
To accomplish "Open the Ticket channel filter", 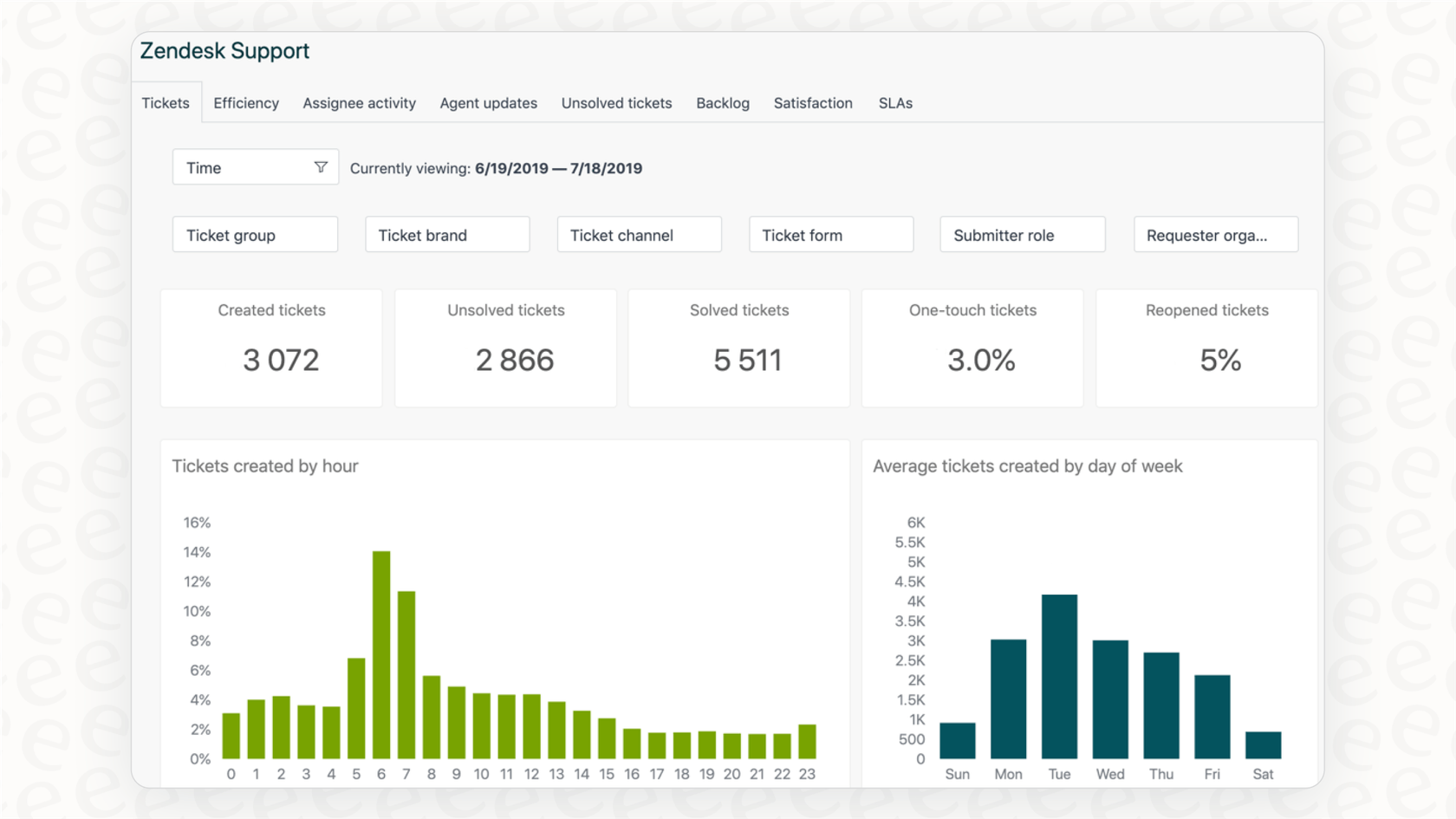I will [639, 234].
